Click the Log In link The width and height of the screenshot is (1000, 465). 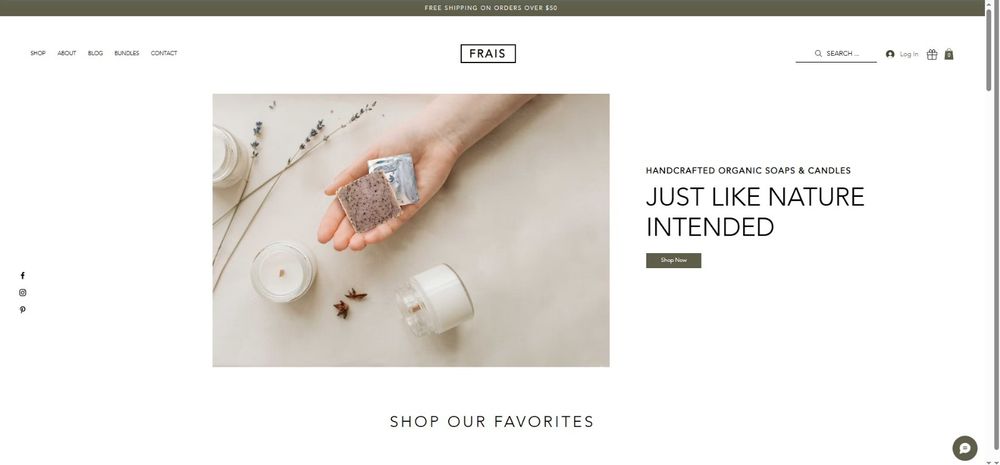tap(909, 54)
